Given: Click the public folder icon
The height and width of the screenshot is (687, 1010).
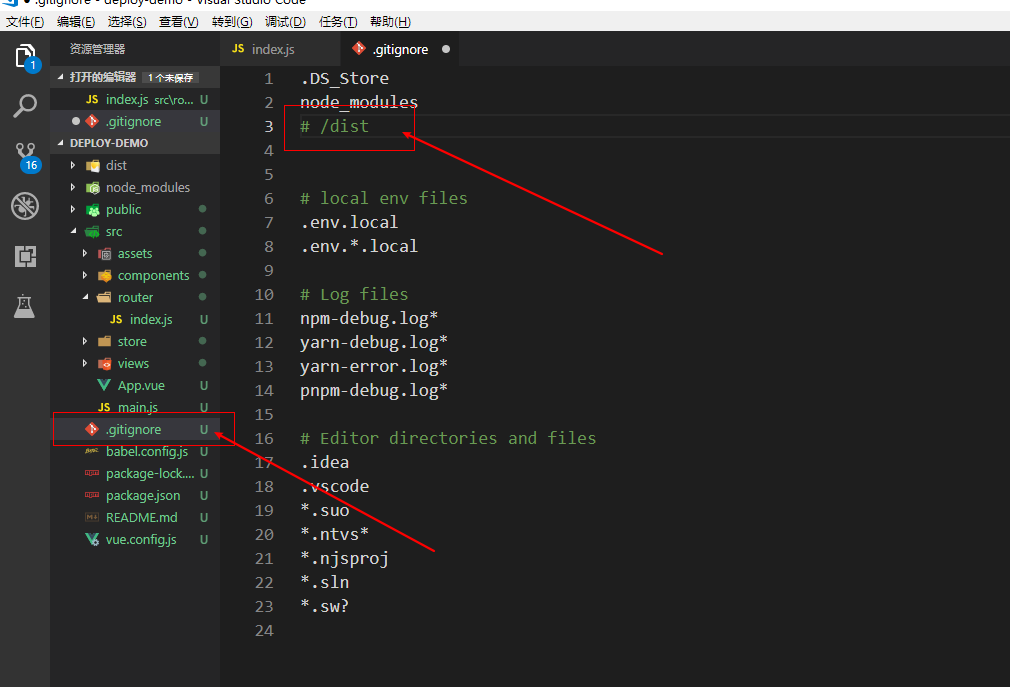Looking at the screenshot, I should [93, 209].
